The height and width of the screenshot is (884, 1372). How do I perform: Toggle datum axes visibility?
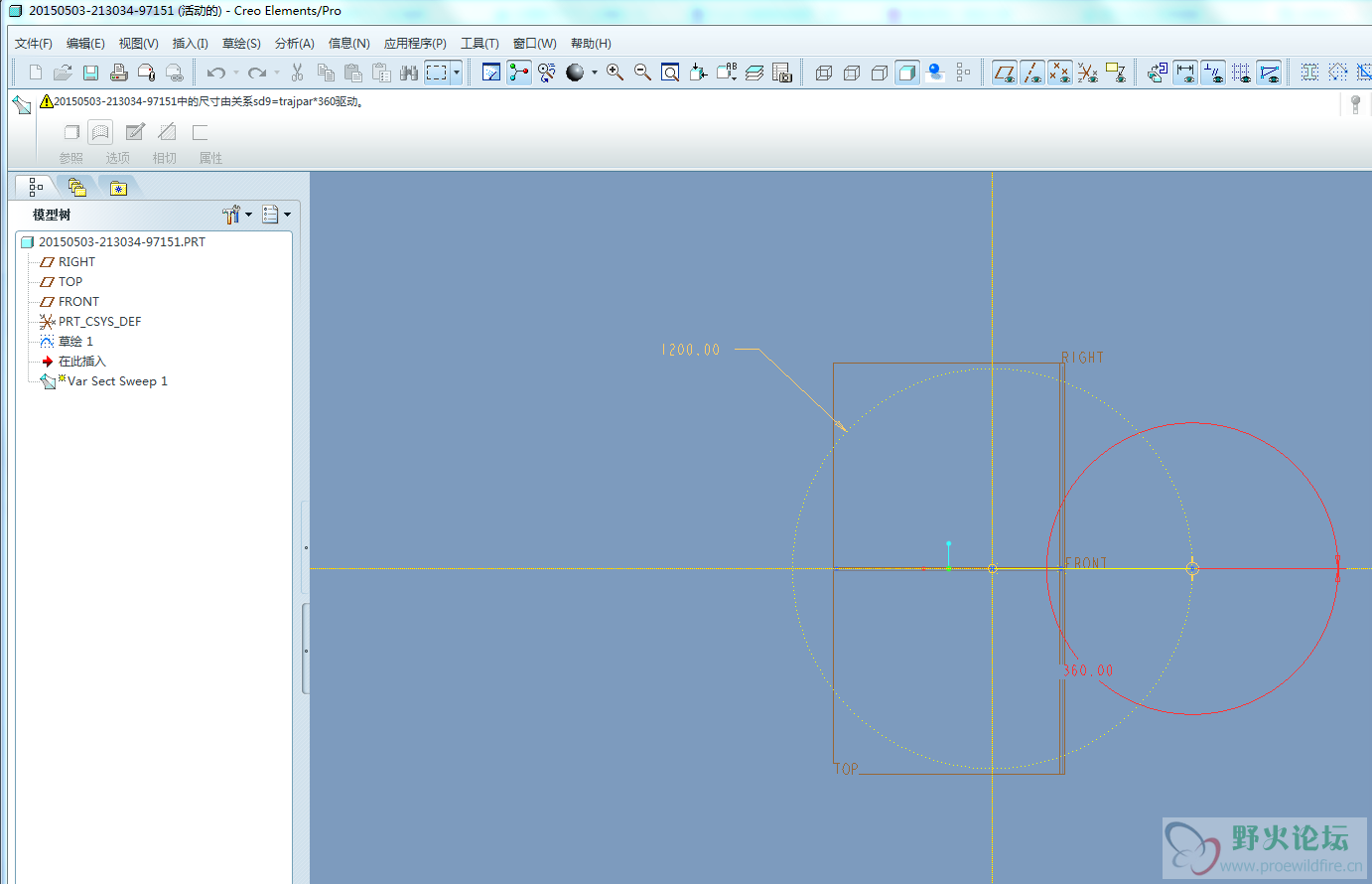[x=1031, y=73]
